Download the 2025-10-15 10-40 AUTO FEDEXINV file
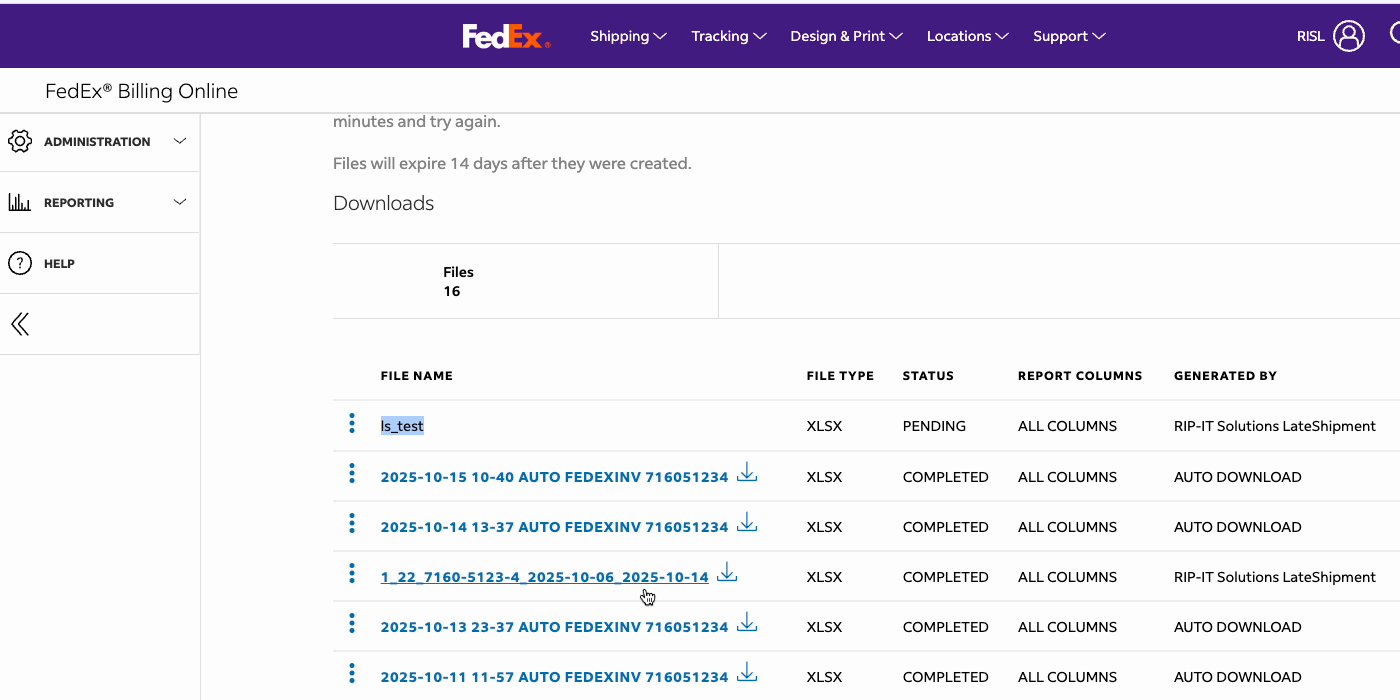Image resolution: width=1400 pixels, height=700 pixels. coord(747,473)
